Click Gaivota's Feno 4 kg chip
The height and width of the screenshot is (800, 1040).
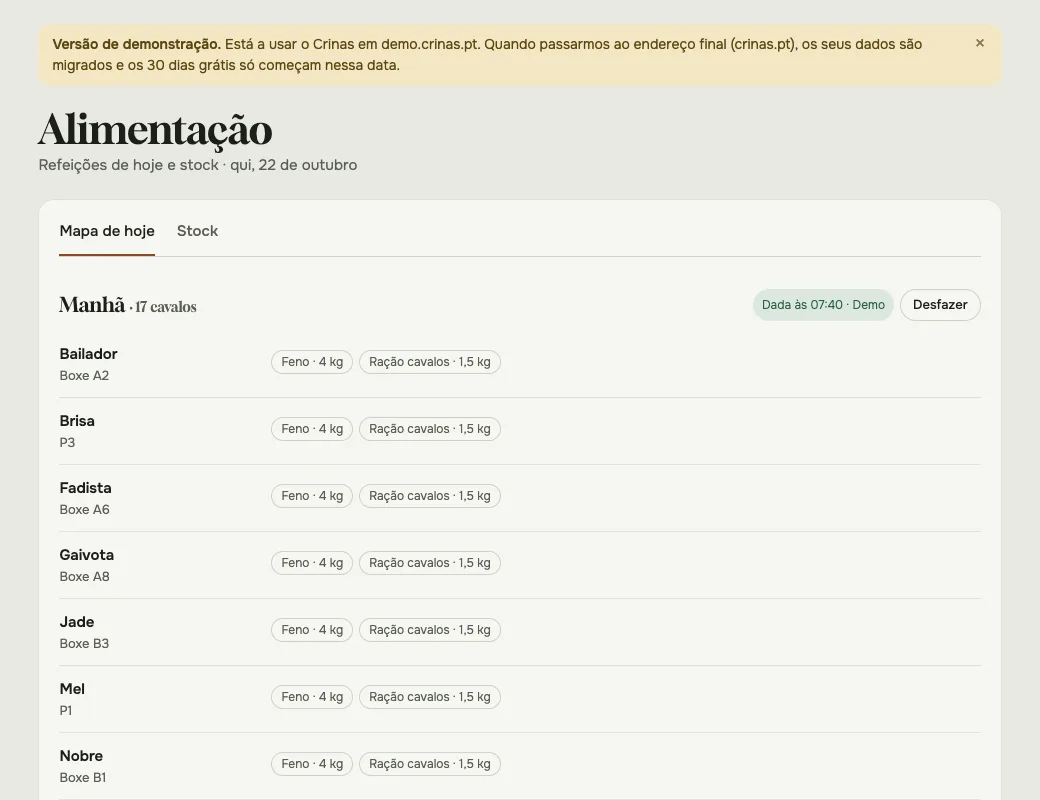point(312,563)
